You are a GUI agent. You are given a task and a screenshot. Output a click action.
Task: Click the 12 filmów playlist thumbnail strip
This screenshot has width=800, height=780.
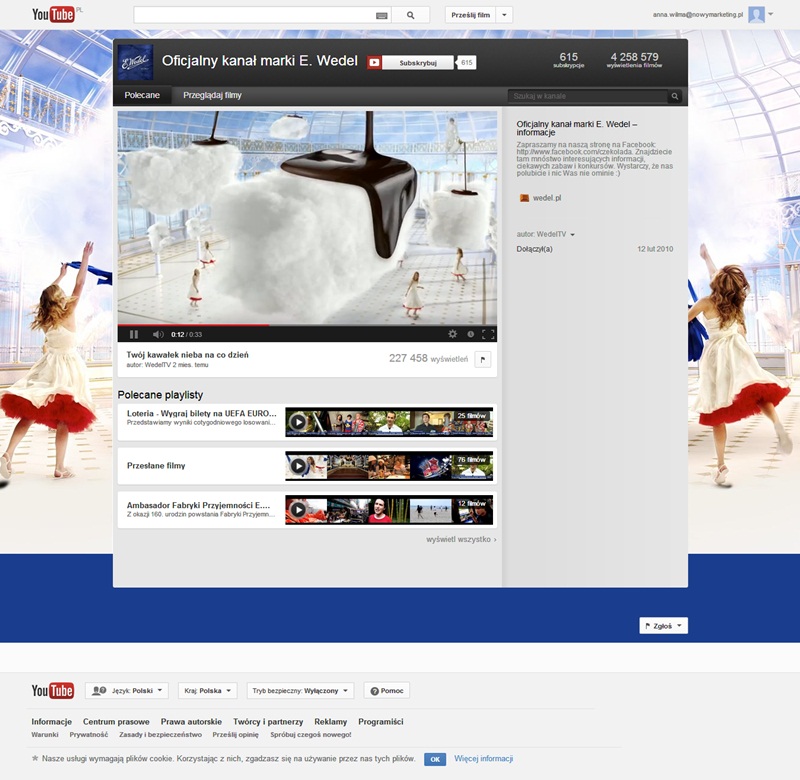(389, 509)
